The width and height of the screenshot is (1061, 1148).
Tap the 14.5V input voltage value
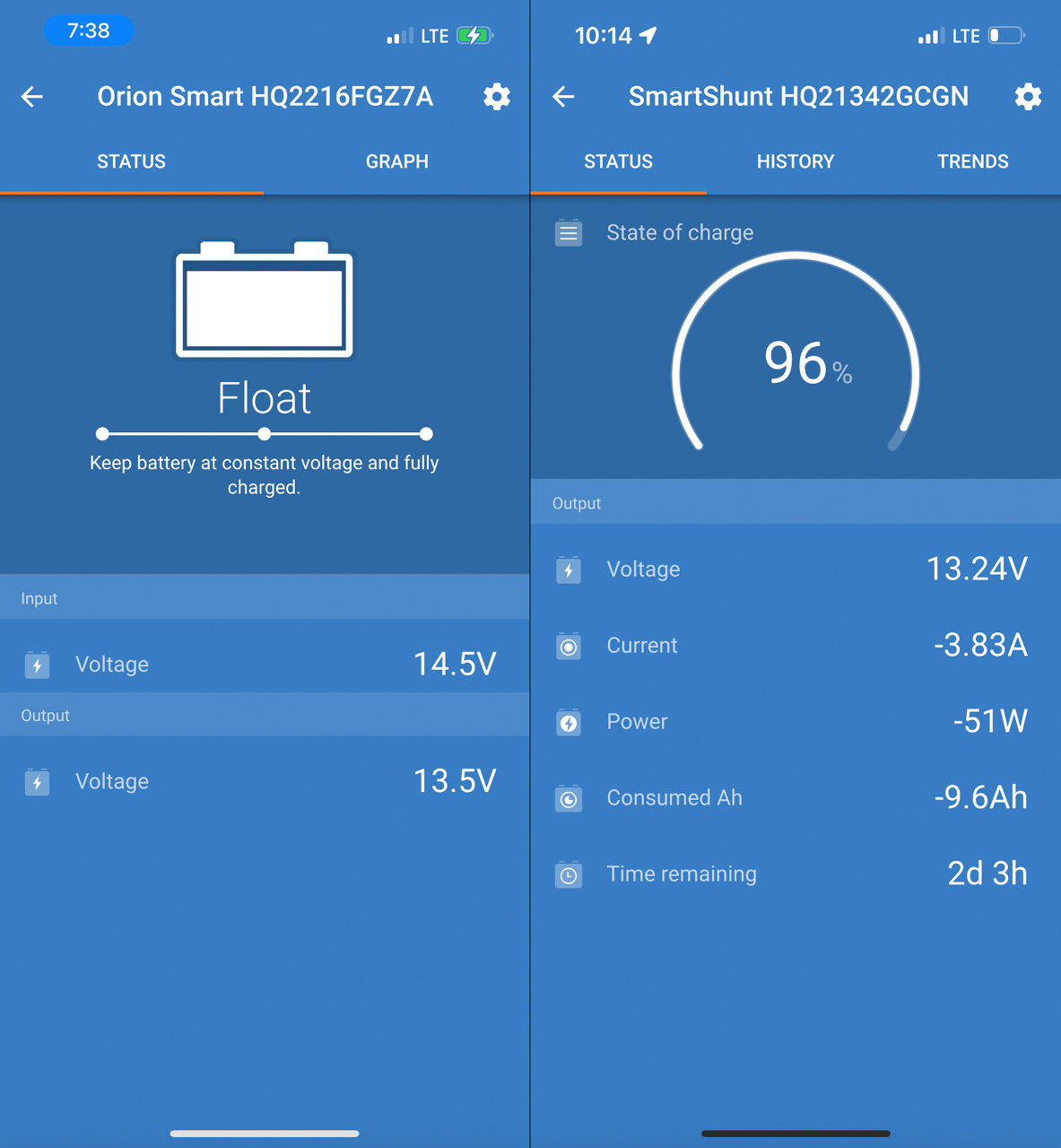(x=455, y=665)
